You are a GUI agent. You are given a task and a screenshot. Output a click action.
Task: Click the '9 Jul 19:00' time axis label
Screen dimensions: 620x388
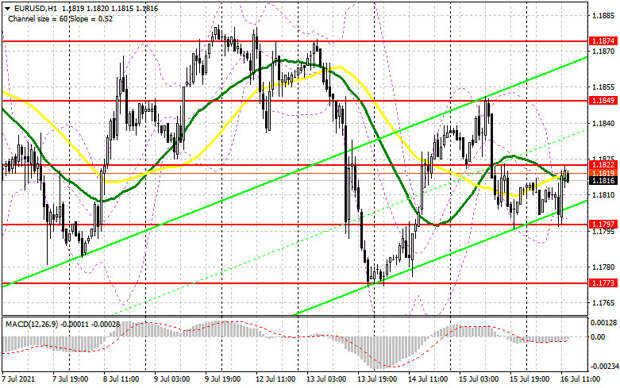click(223, 379)
